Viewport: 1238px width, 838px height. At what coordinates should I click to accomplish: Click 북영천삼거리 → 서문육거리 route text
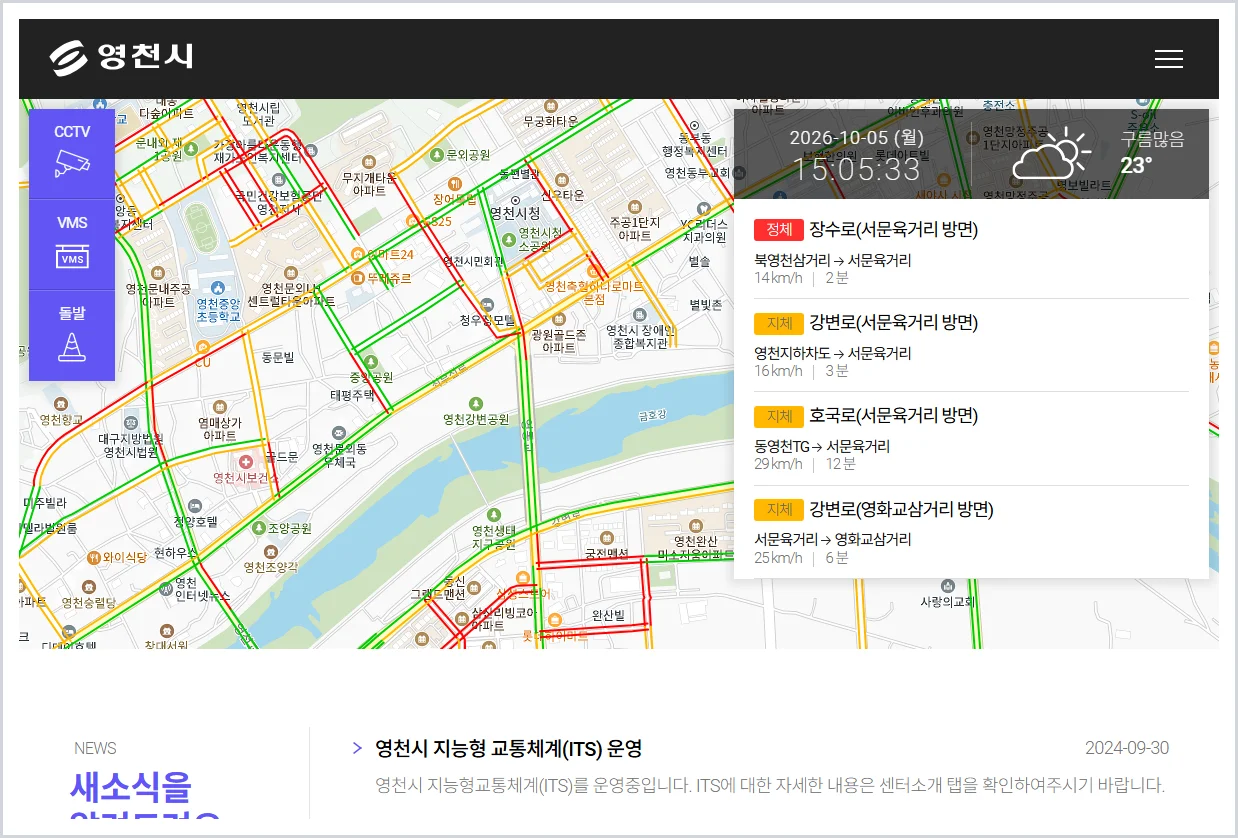(833, 260)
